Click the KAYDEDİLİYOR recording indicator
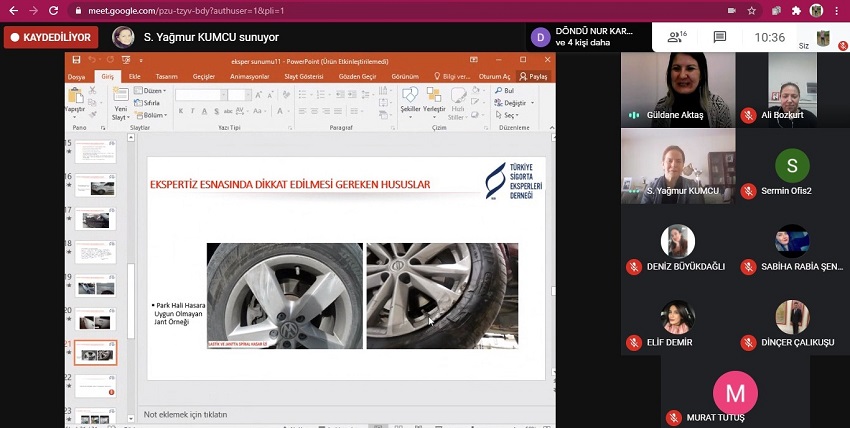Screen dimensions: 850x428 tap(50, 37)
